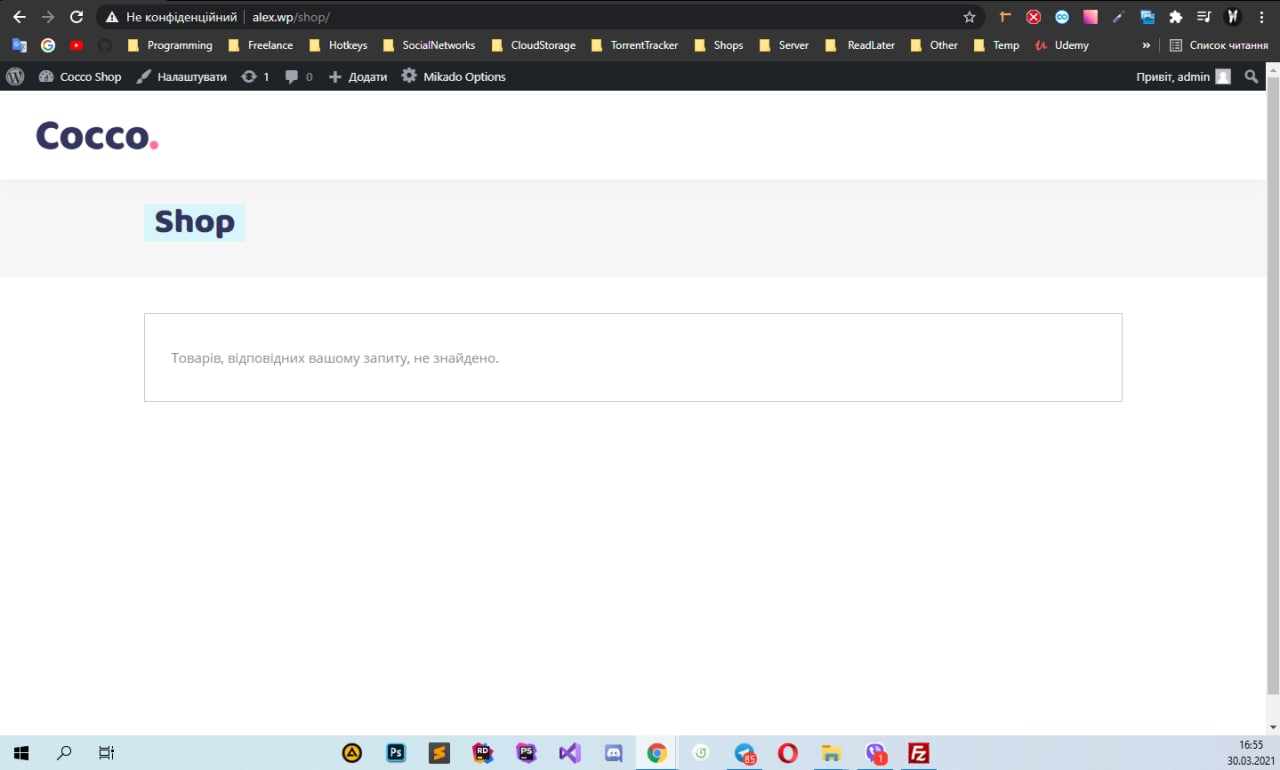The width and height of the screenshot is (1280, 770).
Task: Open PhpStorm from the taskbar
Action: click(x=526, y=753)
